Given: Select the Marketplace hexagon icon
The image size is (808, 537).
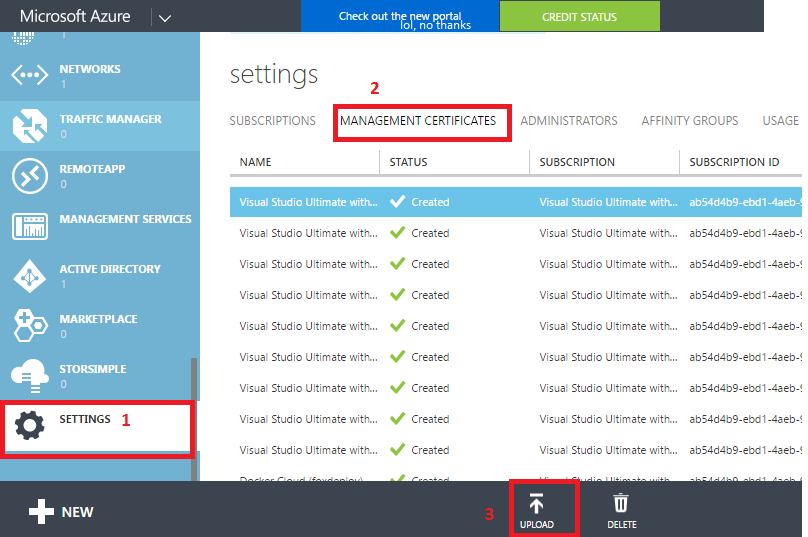Looking at the screenshot, I should (30, 326).
